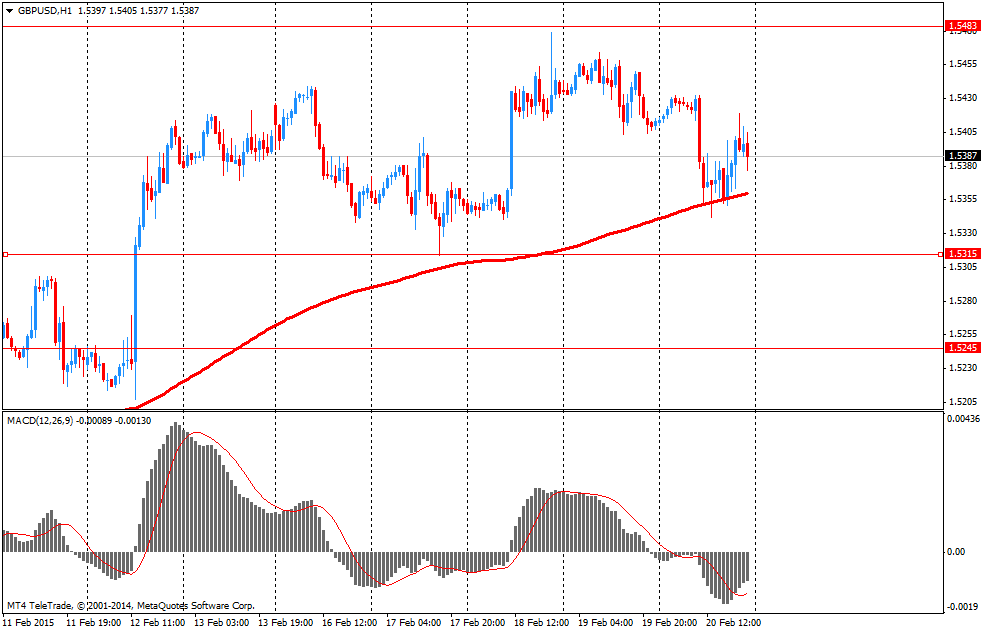Click the 1.5330 price scale value
983x631 pixels.
pyautogui.click(x=963, y=232)
